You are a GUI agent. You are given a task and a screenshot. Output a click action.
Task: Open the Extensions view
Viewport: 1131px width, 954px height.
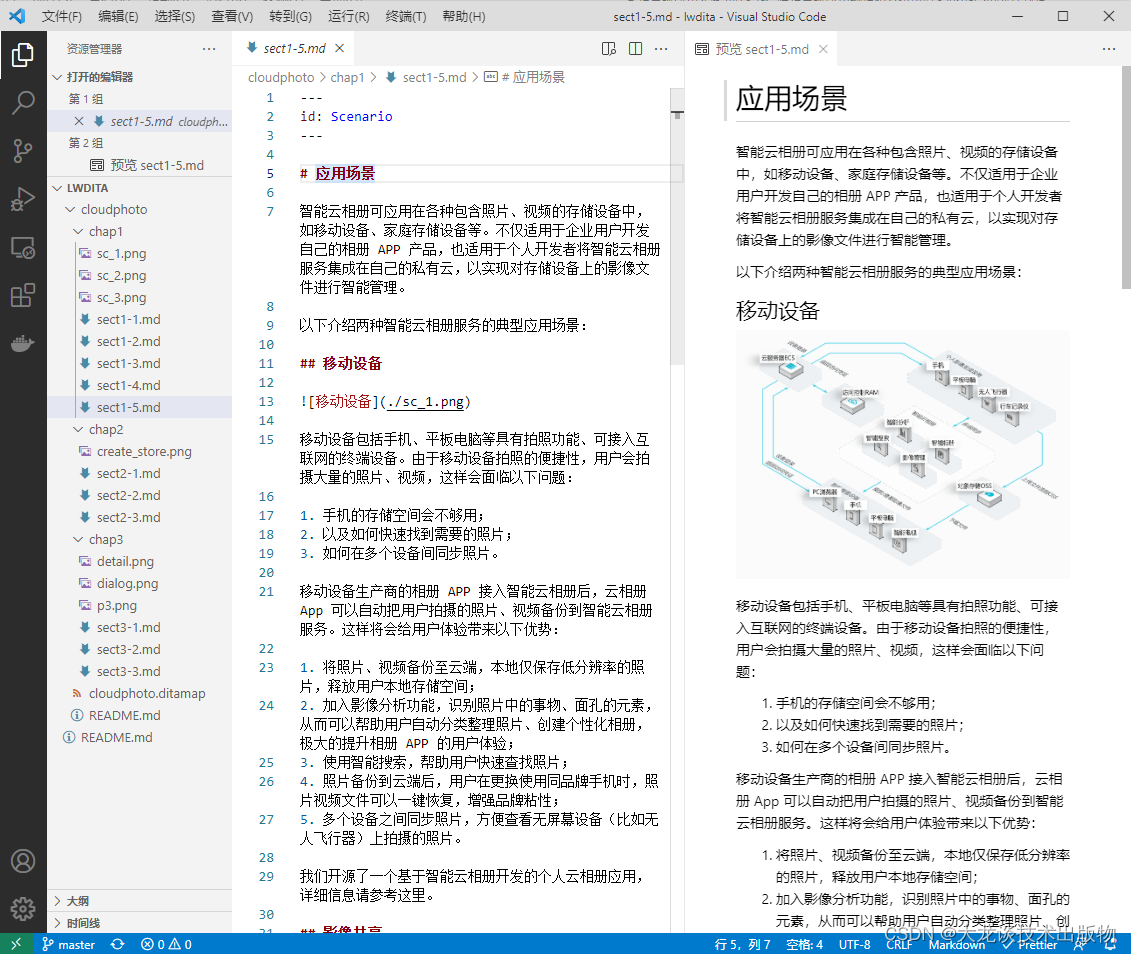coord(23,295)
